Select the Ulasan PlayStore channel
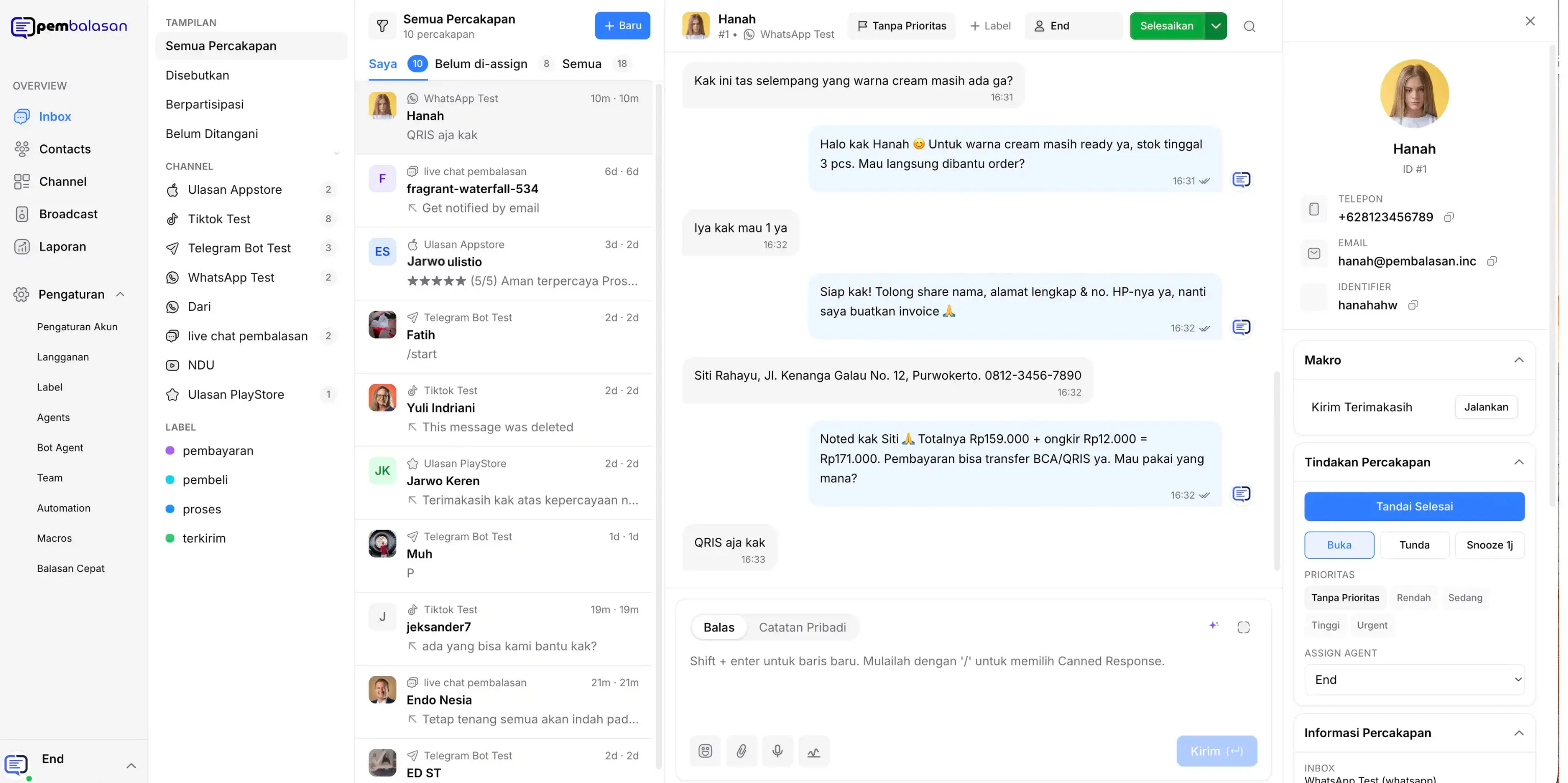This screenshot has height=783, width=1568. [251, 394]
